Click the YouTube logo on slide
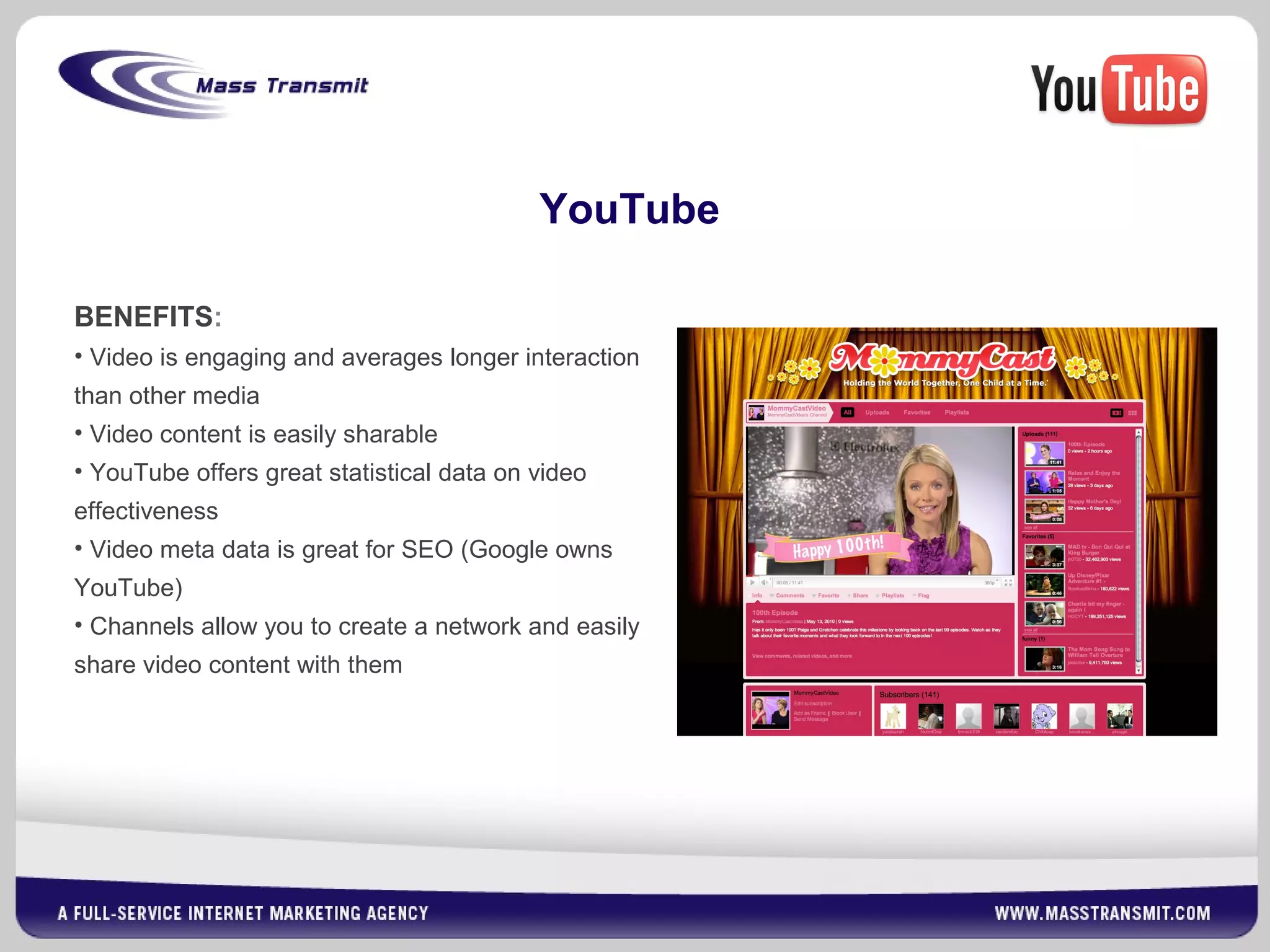1270x952 pixels. click(x=1119, y=90)
